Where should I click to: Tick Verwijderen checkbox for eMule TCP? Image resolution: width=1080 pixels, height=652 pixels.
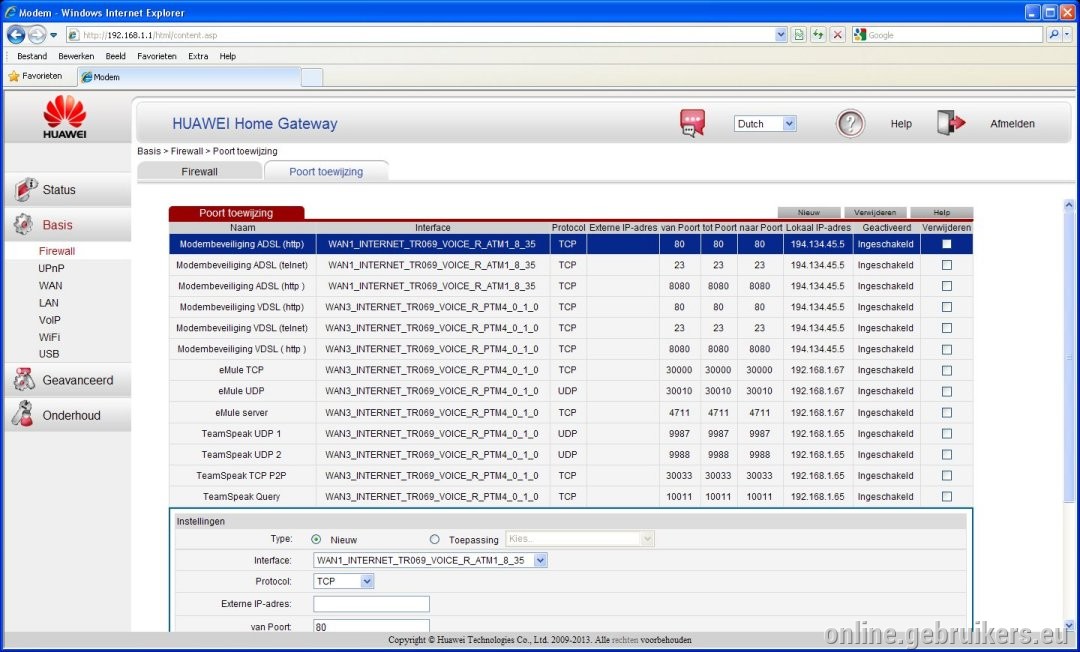[x=946, y=370]
